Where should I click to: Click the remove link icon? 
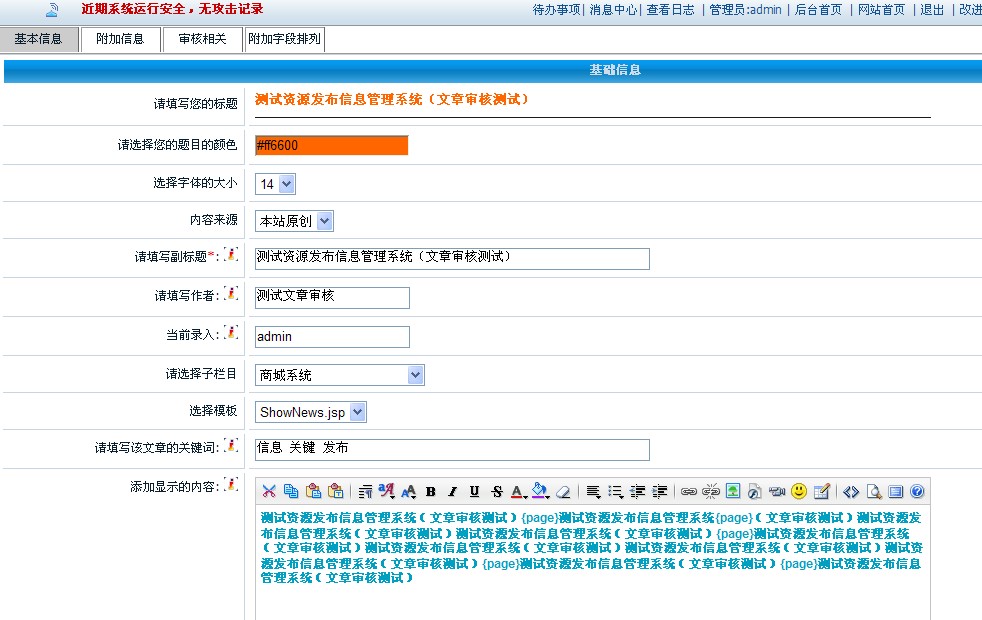(711, 492)
